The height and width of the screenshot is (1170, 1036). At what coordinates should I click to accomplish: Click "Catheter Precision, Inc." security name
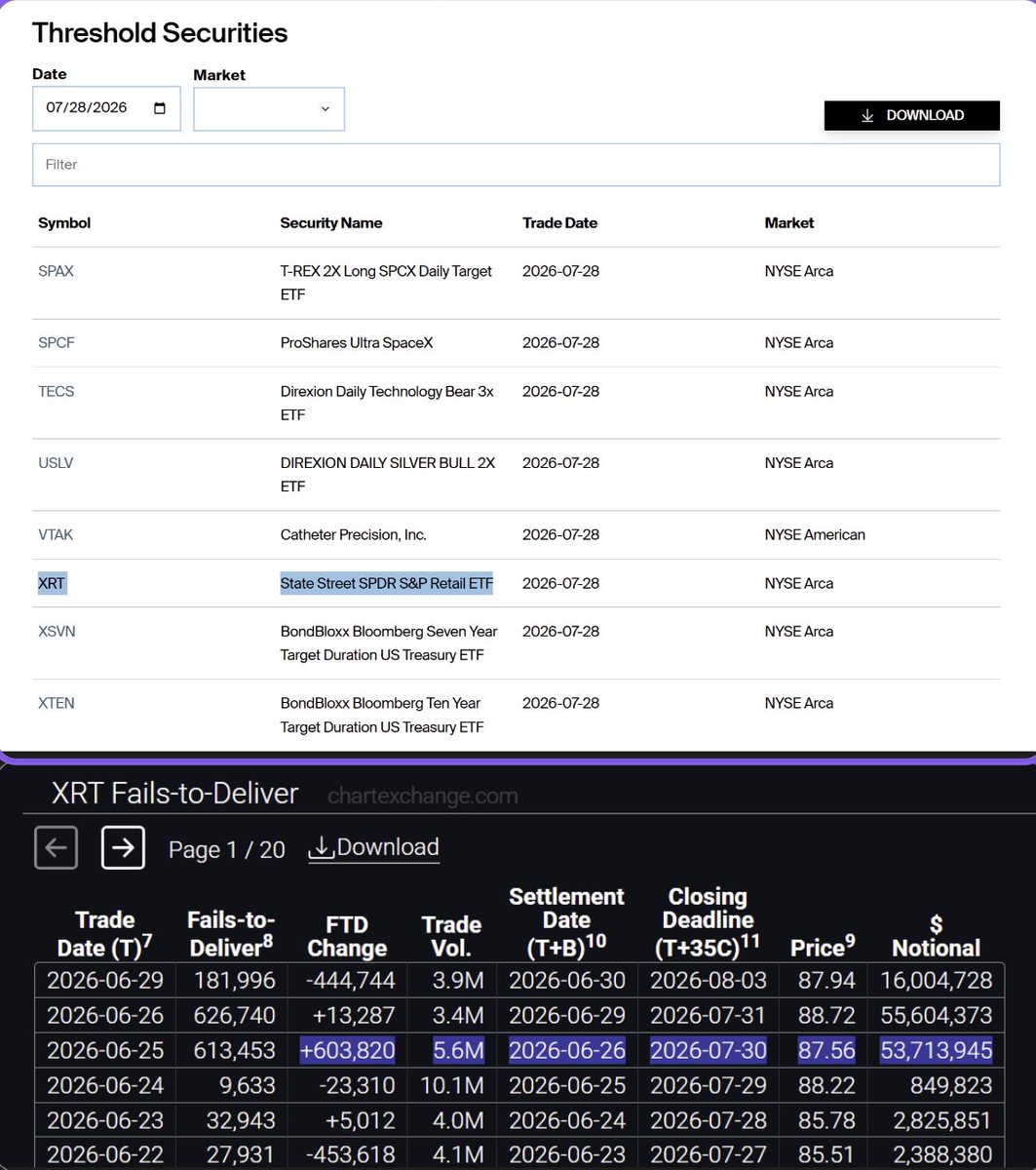point(354,535)
